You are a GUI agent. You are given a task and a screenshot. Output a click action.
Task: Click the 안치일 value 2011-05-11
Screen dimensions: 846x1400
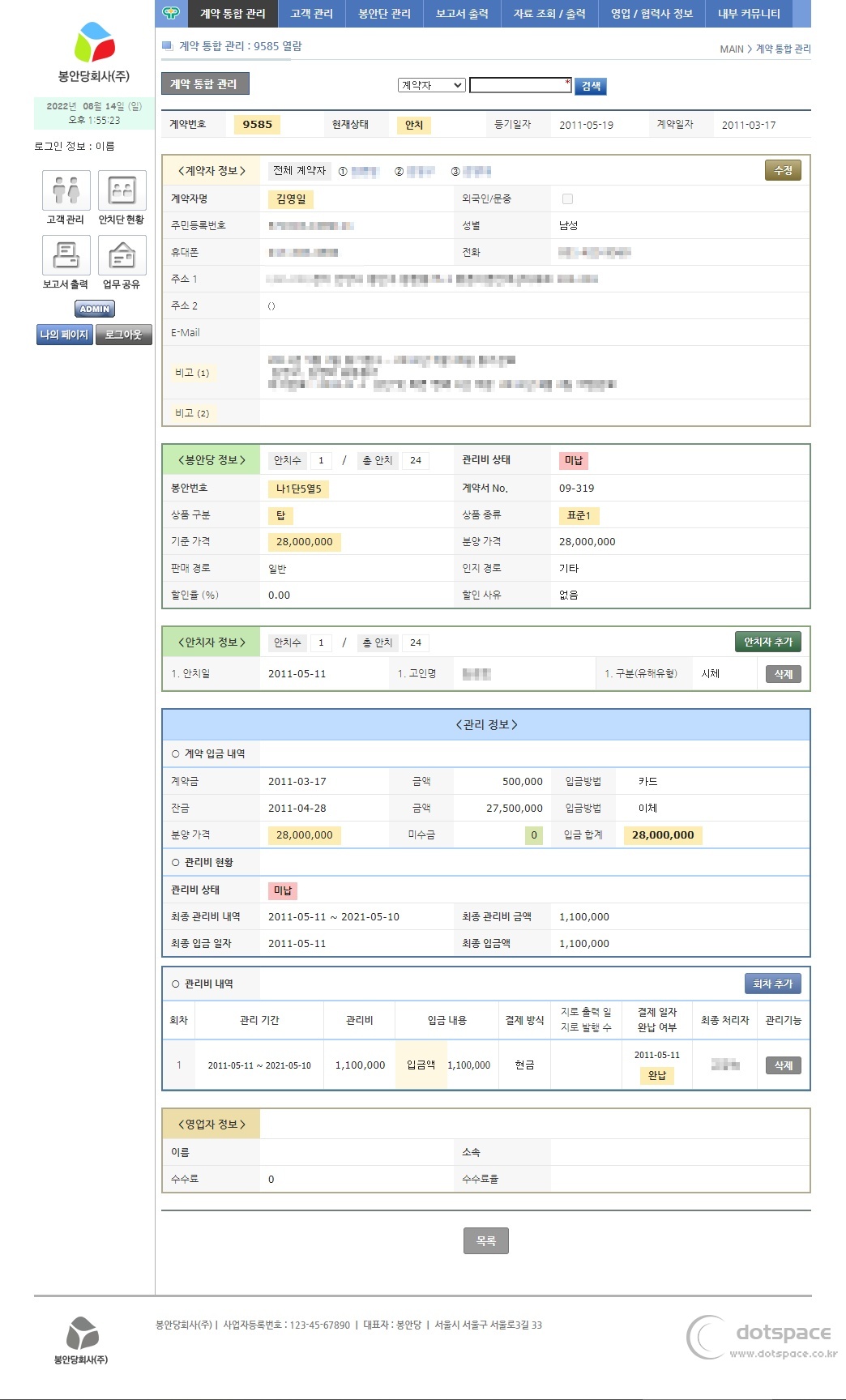click(297, 674)
